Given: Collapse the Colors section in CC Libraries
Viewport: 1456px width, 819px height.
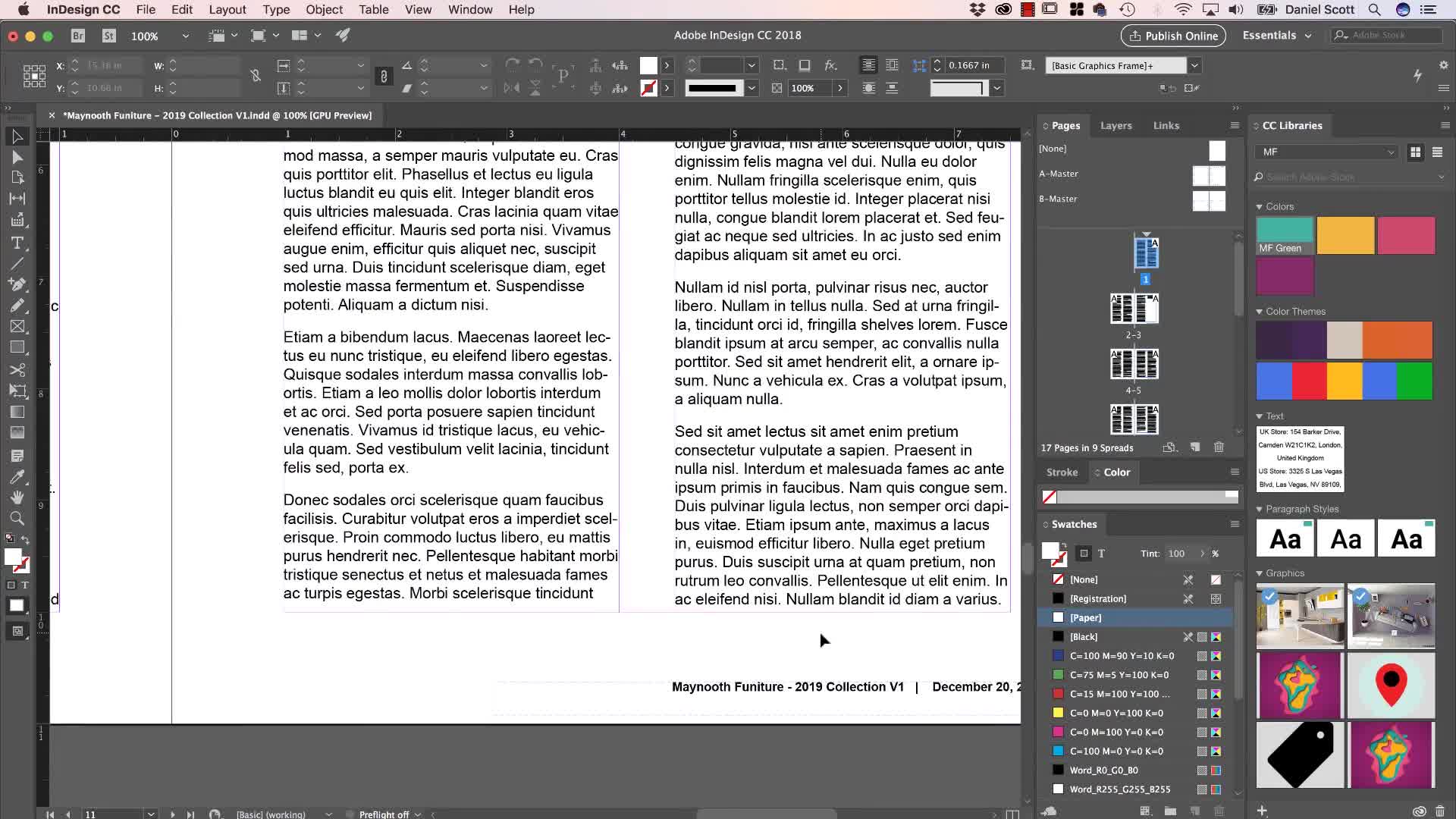Looking at the screenshot, I should [x=1259, y=207].
